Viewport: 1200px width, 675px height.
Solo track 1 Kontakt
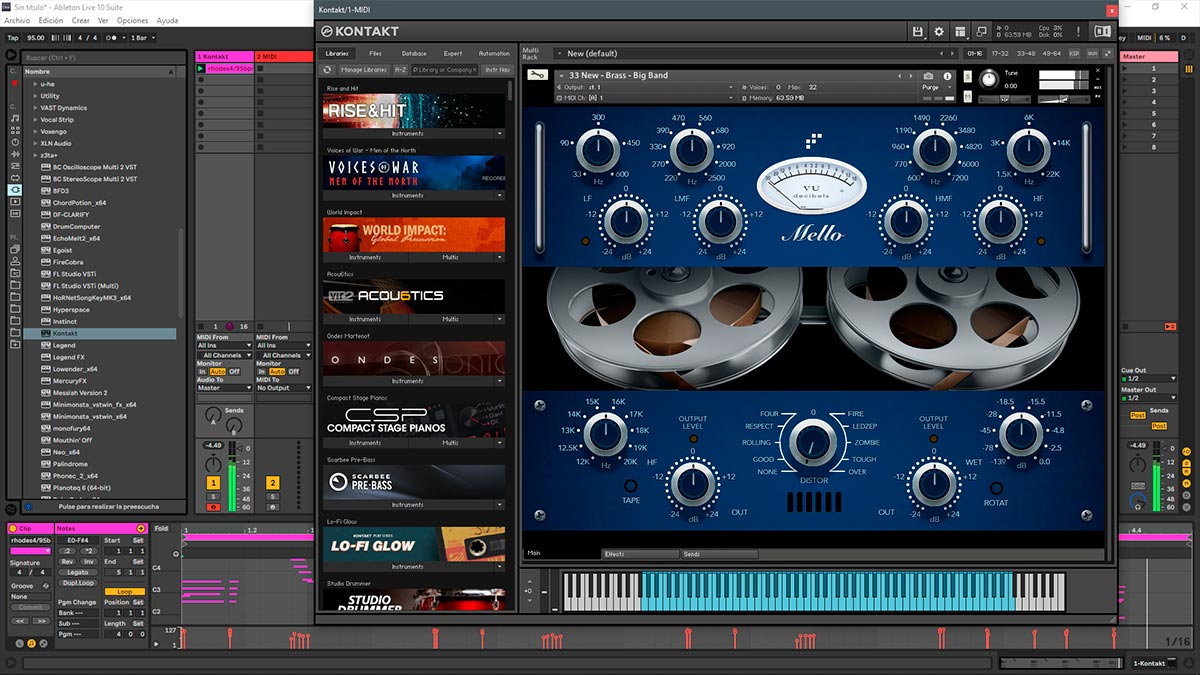point(213,497)
